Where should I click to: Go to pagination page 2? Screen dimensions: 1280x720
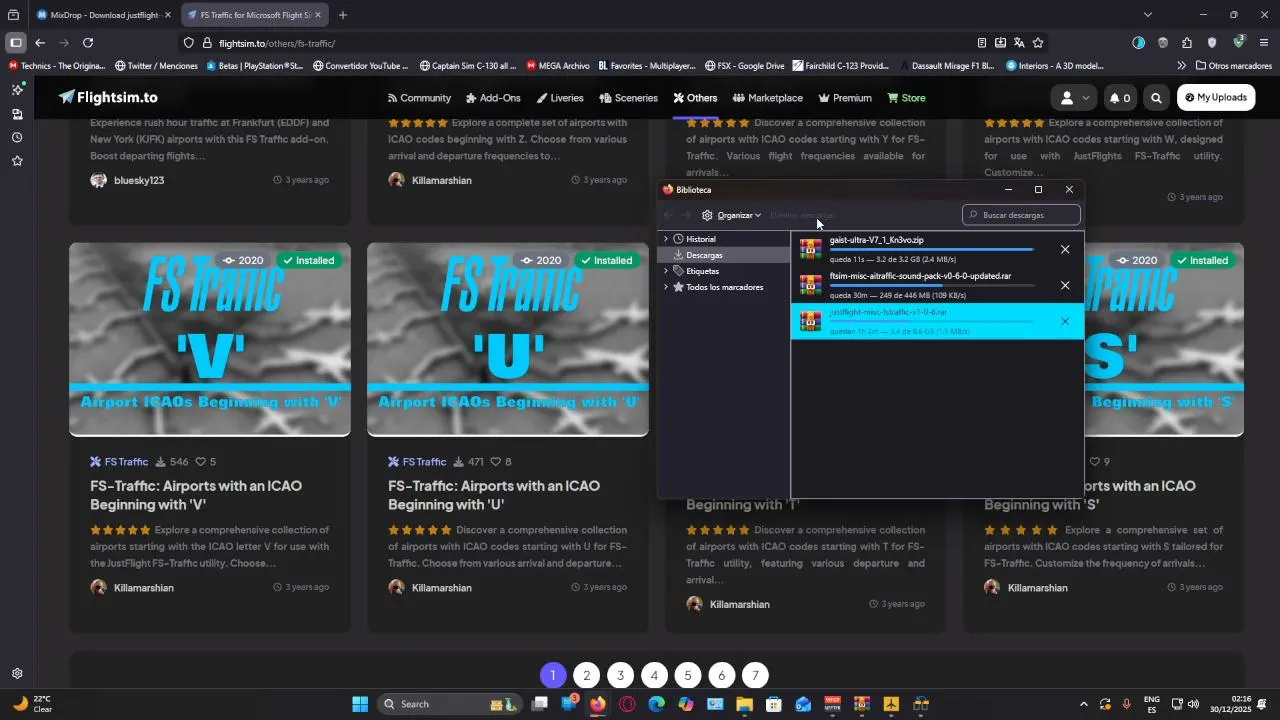coord(586,675)
